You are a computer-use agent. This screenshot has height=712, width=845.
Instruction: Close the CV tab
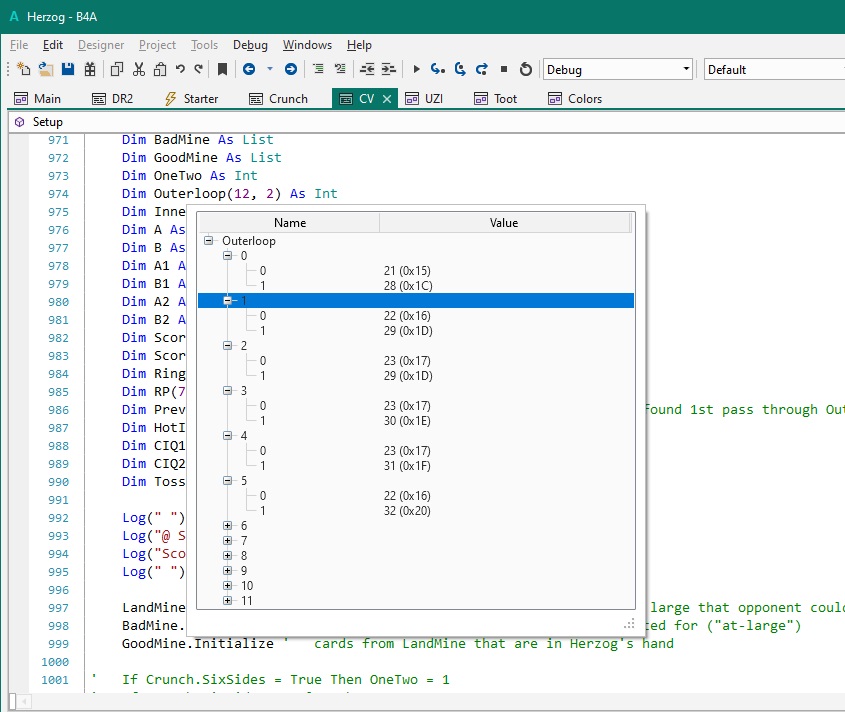386,99
